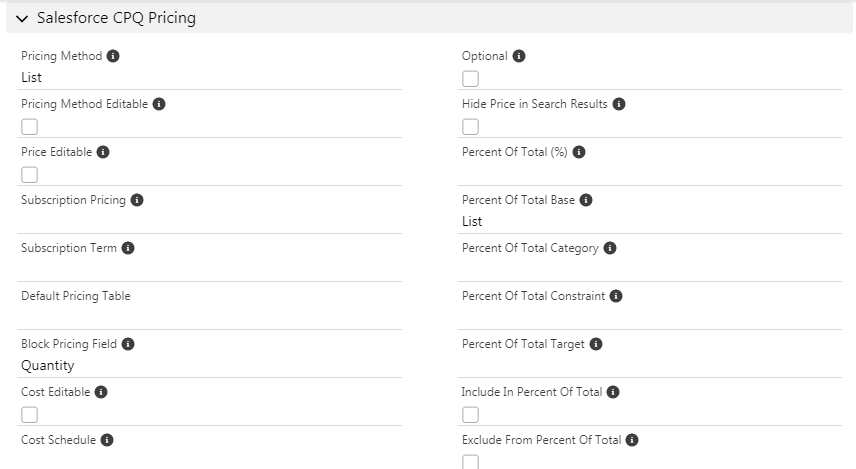Click the Block Pricing Field value Quantity
Viewport: 856px width, 469px height.
pos(48,365)
